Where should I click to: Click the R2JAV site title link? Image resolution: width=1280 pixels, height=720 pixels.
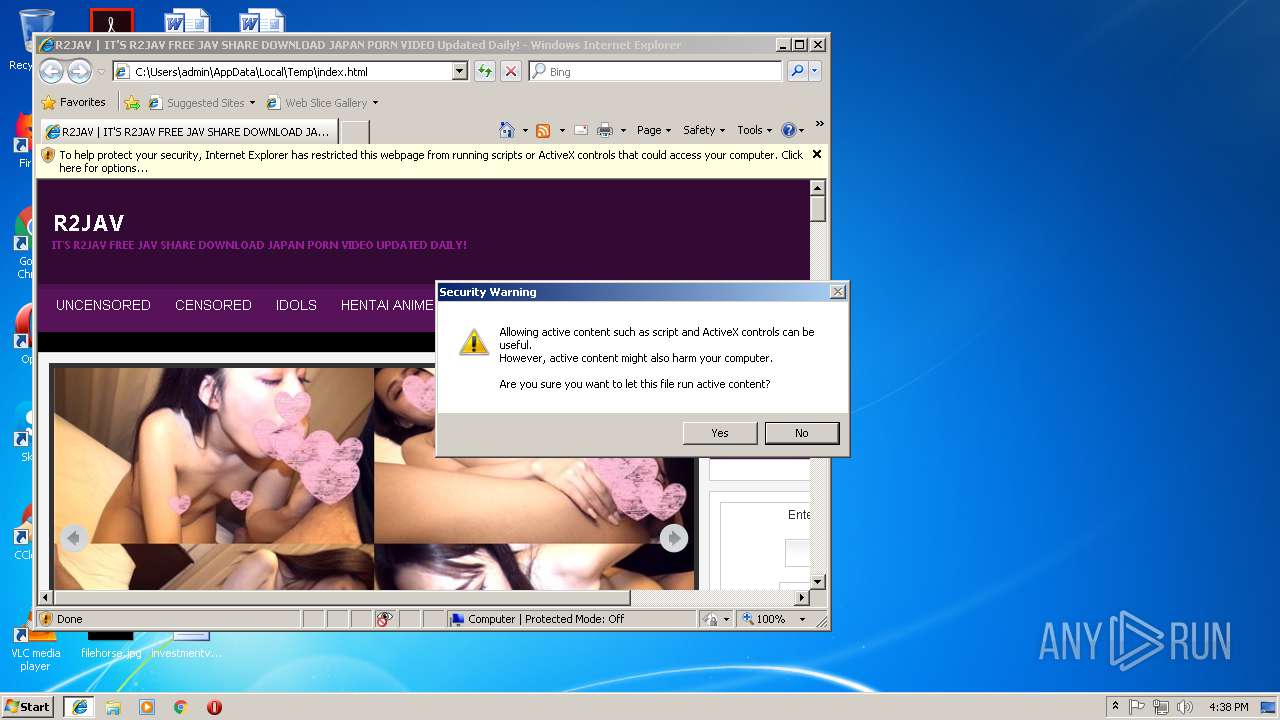point(88,223)
